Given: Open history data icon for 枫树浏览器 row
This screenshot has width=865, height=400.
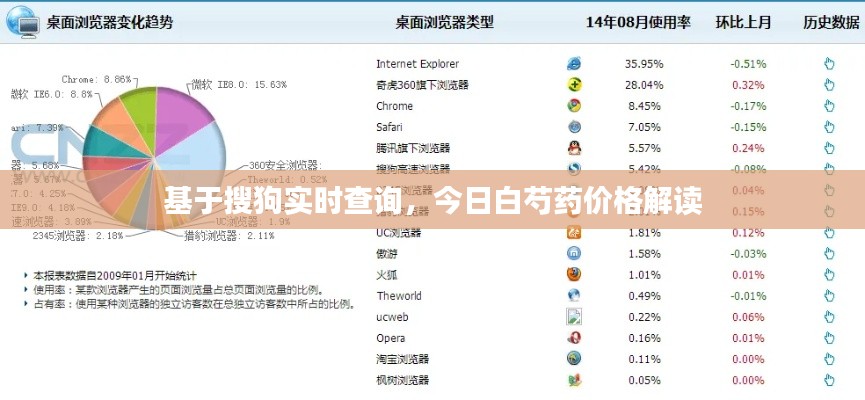Looking at the screenshot, I should pyautogui.click(x=829, y=379).
